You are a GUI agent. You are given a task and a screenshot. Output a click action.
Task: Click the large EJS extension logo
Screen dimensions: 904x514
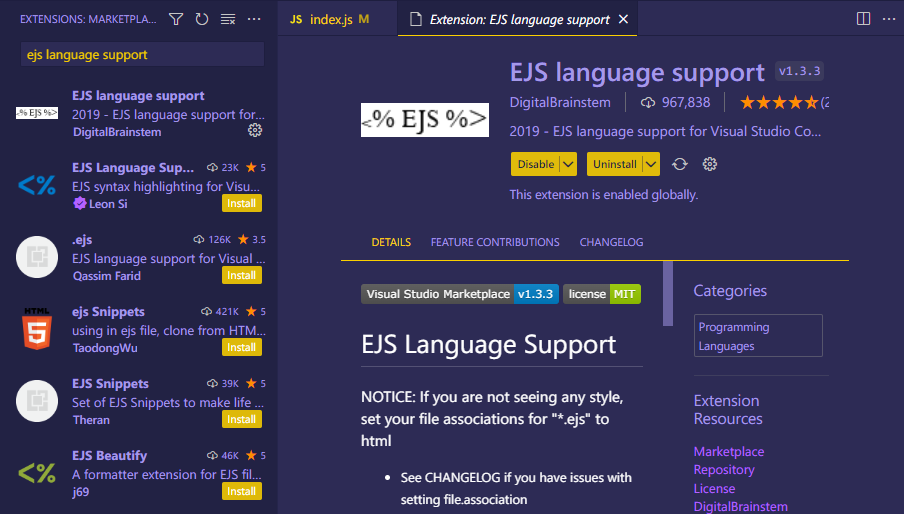coord(425,120)
